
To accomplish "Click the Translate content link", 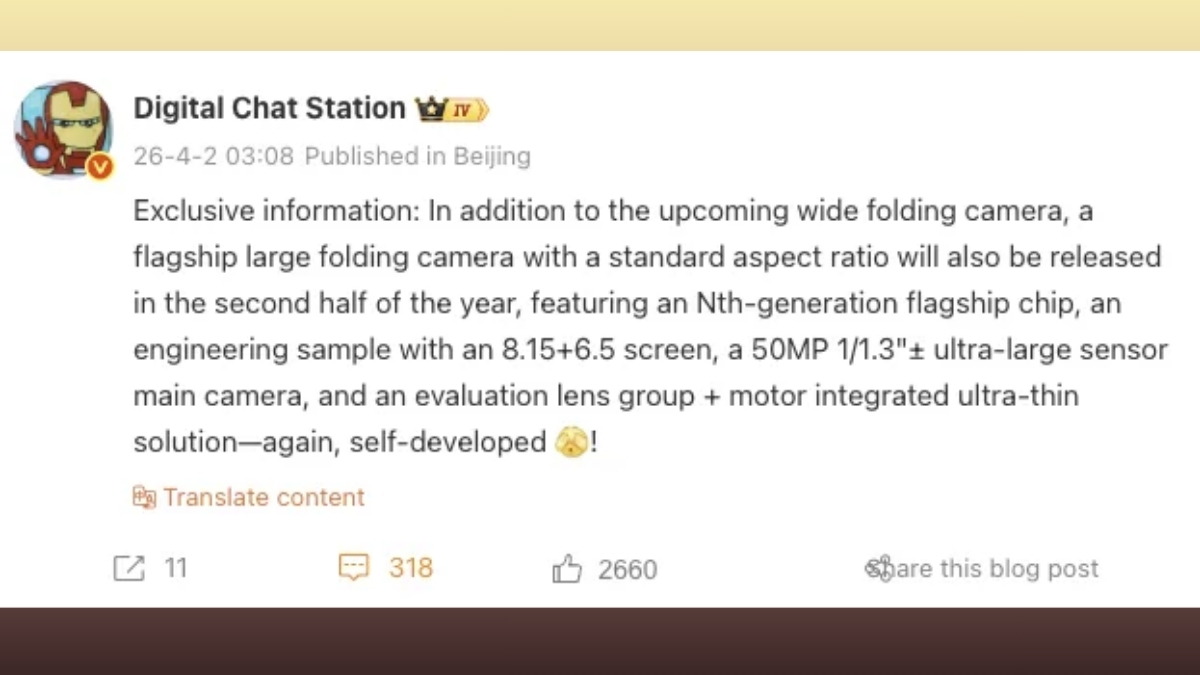I will coord(264,497).
